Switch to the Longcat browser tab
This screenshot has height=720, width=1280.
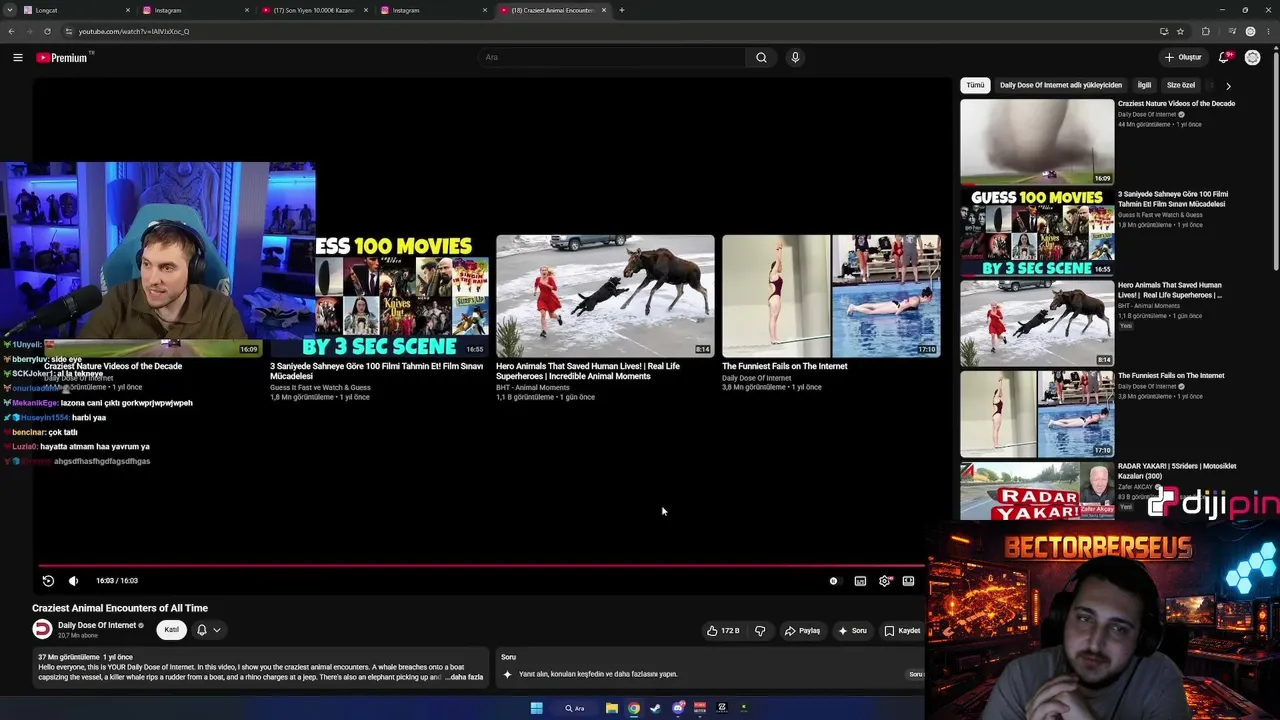(x=76, y=10)
